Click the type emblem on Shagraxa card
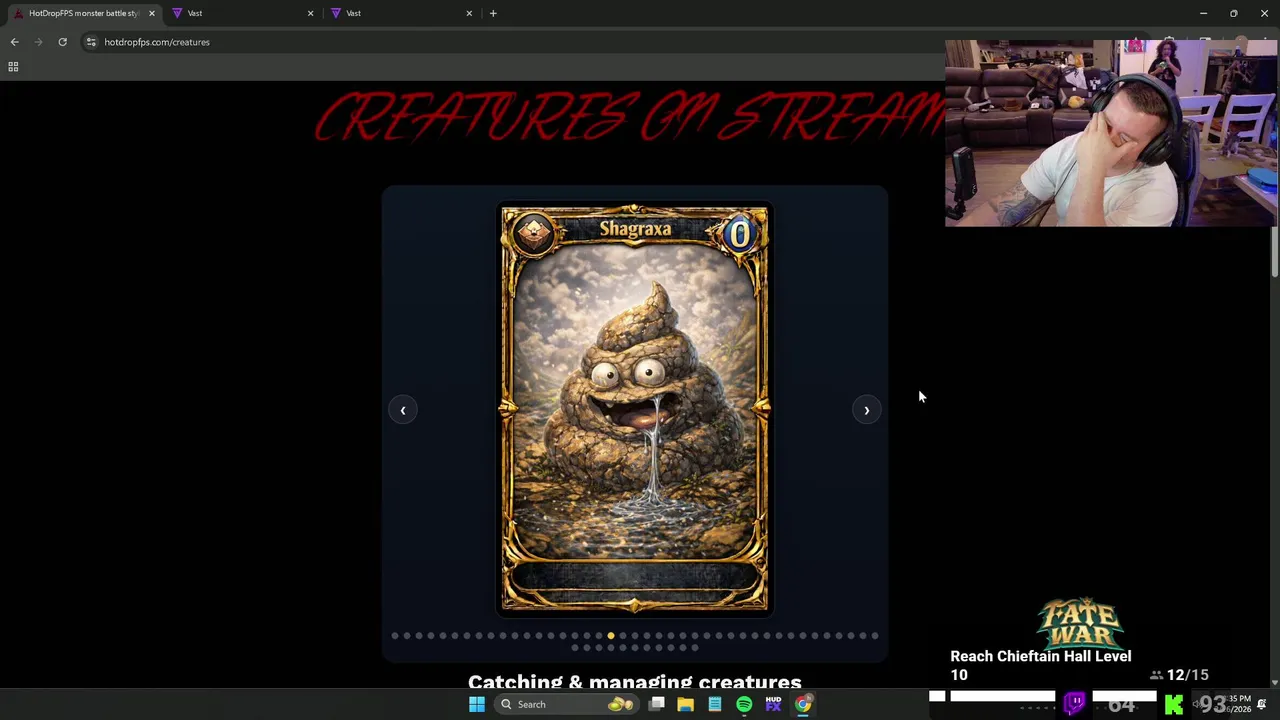The height and width of the screenshot is (720, 1280). (x=533, y=234)
